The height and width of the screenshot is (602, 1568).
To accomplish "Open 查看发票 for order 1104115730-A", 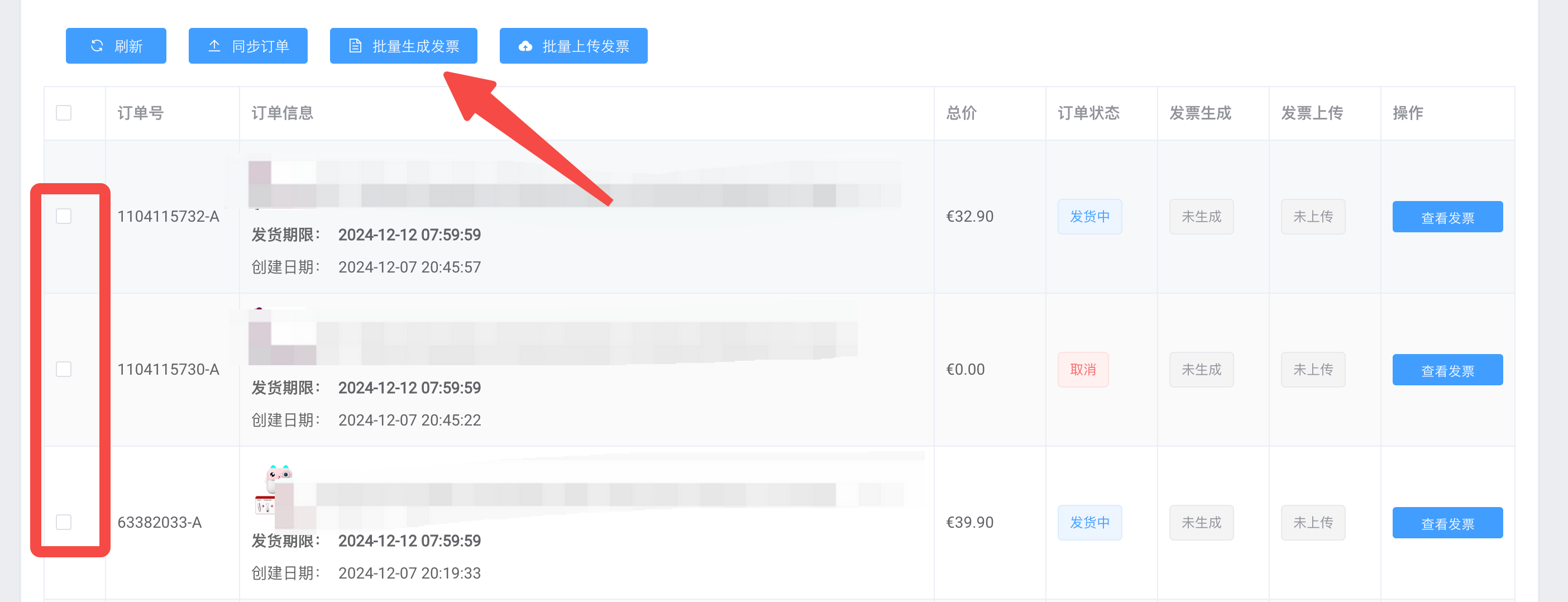I will (1447, 370).
